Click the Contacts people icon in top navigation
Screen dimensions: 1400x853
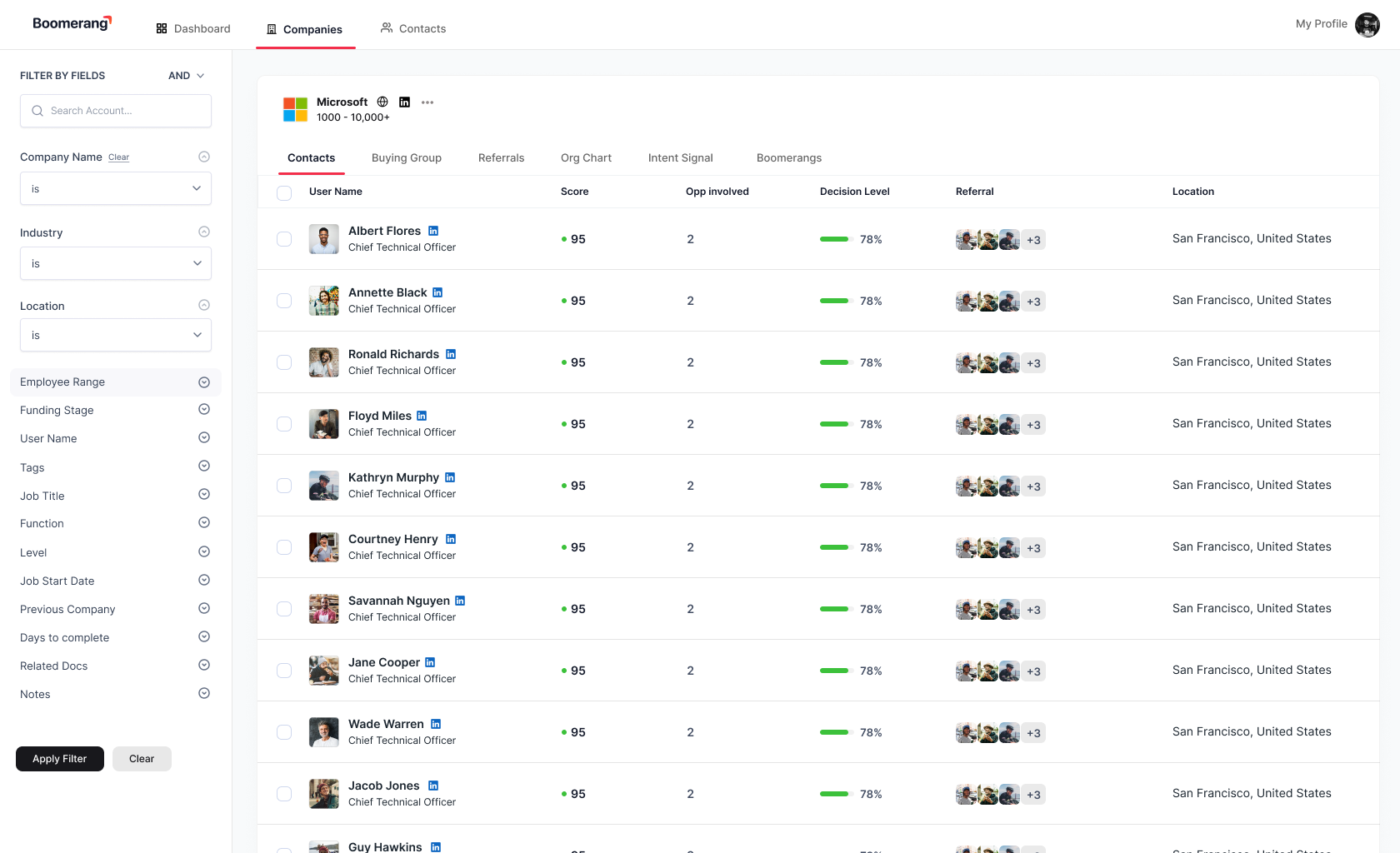pos(387,28)
